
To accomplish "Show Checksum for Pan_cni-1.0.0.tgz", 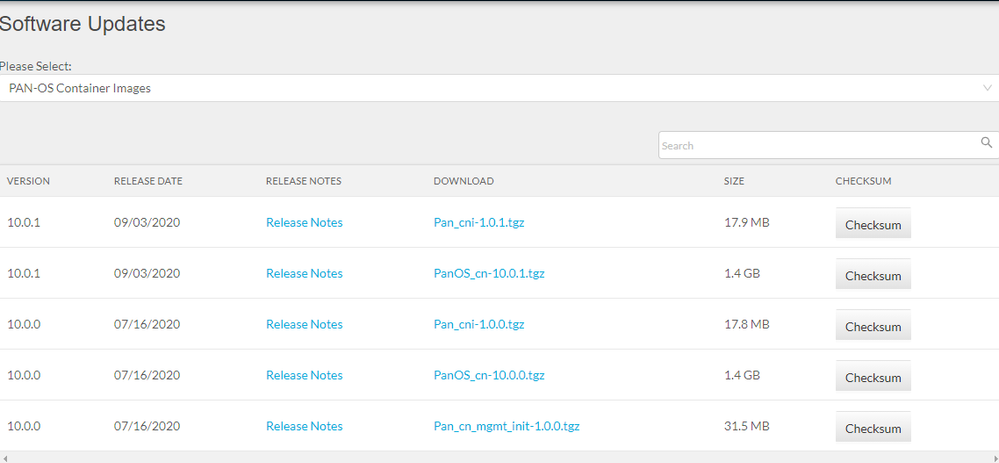I will (x=873, y=325).
